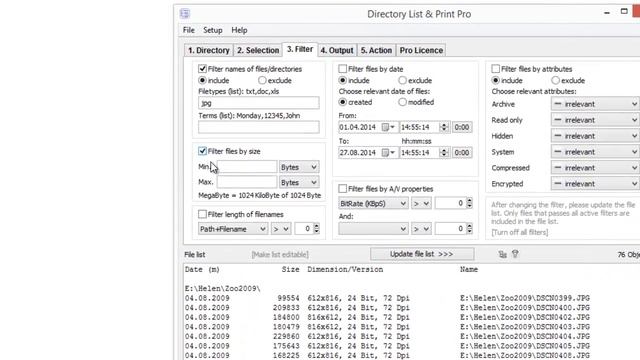The height and width of the screenshot is (360, 640).
Task: Click file row DSCN0399.JPG
Action: [x=387, y=298]
